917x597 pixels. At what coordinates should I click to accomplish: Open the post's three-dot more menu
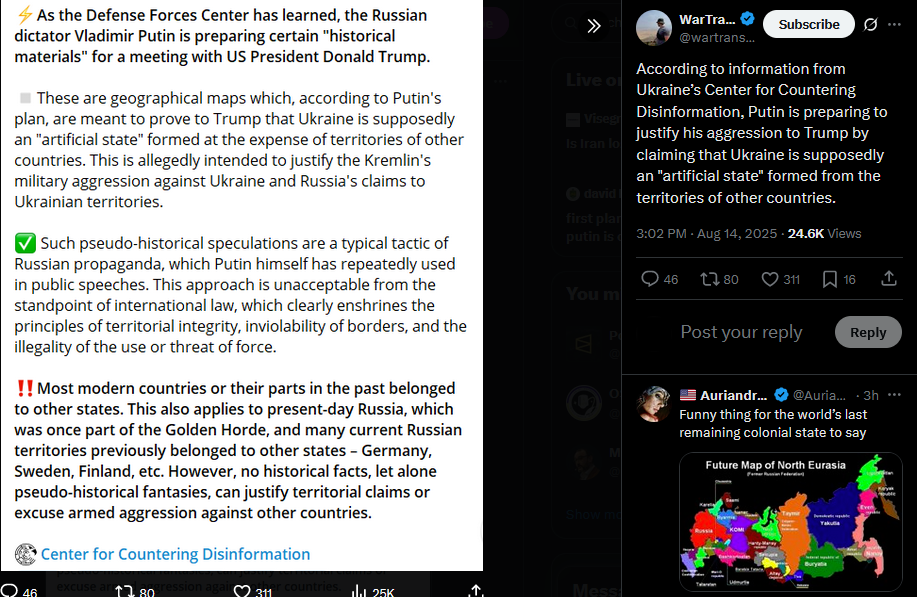(894, 25)
